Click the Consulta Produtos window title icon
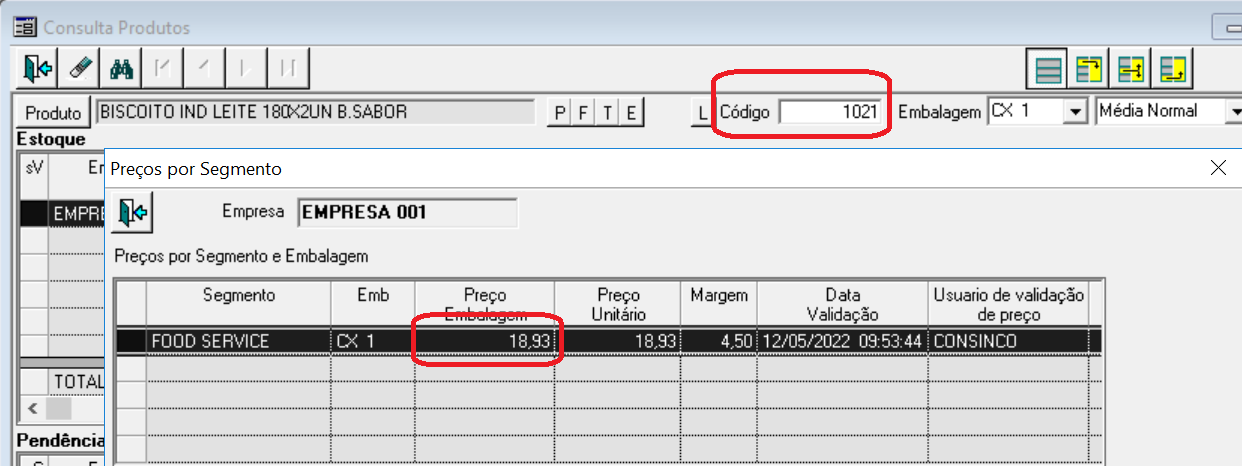The width and height of the screenshot is (1242, 466). click(25, 27)
